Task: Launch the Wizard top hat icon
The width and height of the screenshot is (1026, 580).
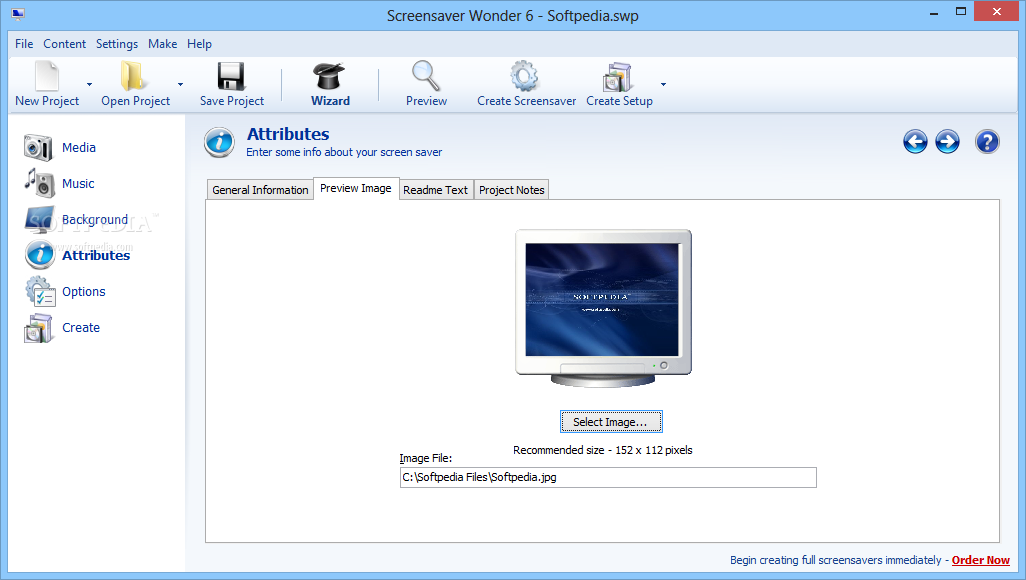Action: (329, 76)
